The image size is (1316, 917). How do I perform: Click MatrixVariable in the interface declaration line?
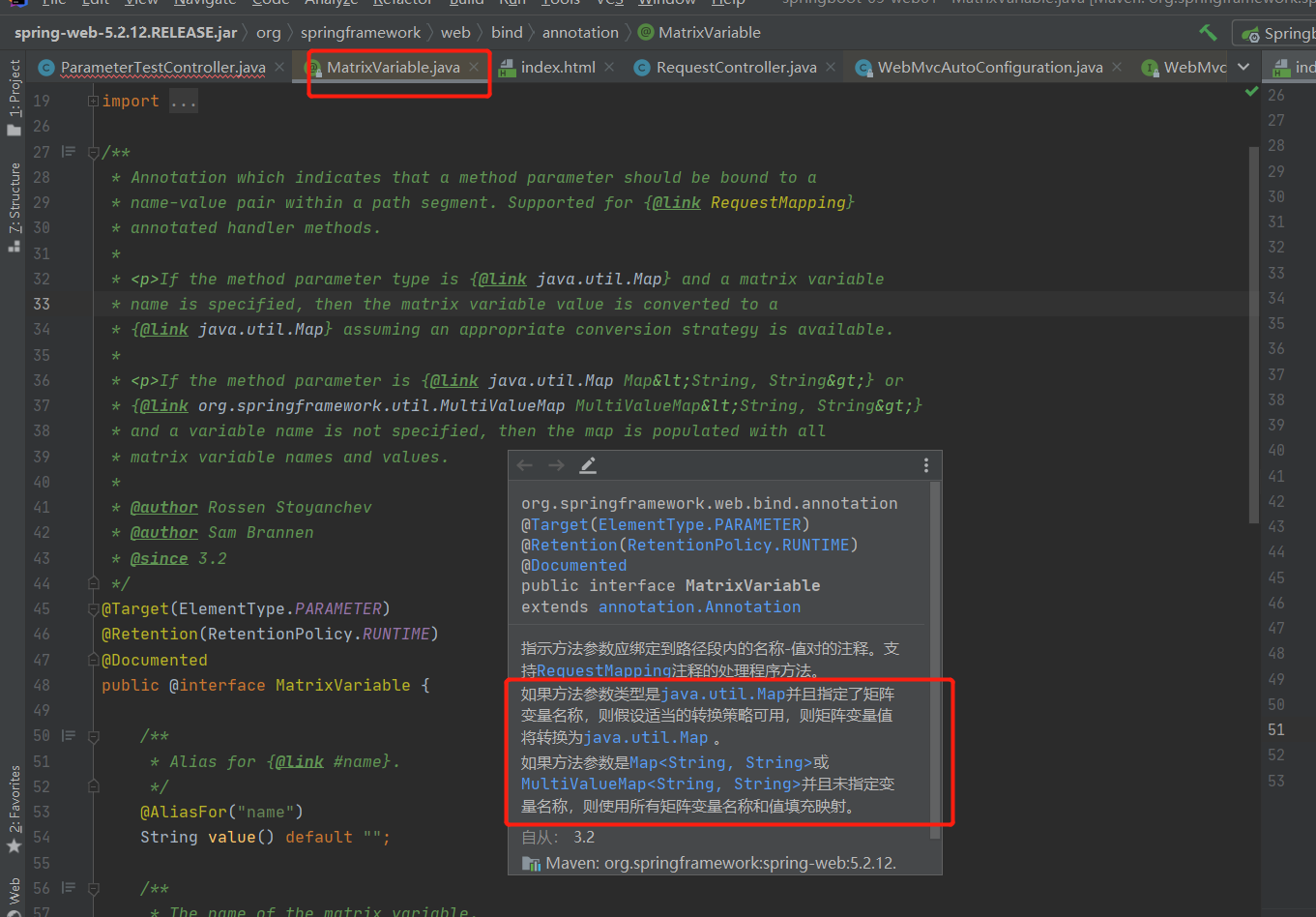[x=343, y=685]
